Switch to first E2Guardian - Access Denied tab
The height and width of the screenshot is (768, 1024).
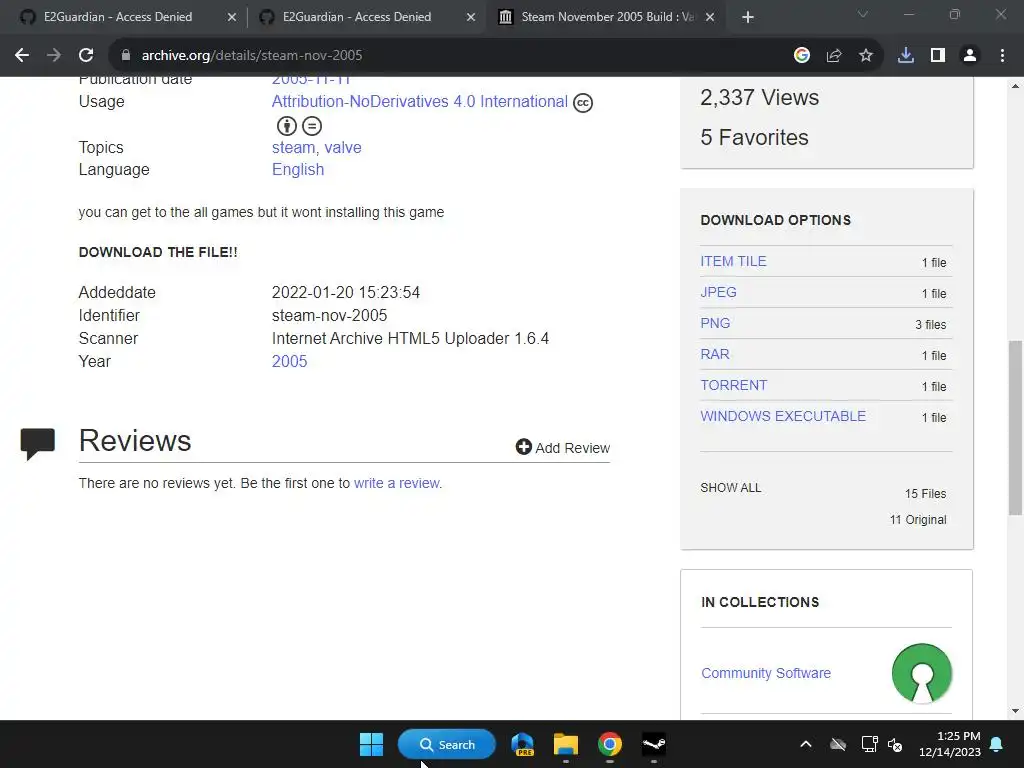[118, 17]
